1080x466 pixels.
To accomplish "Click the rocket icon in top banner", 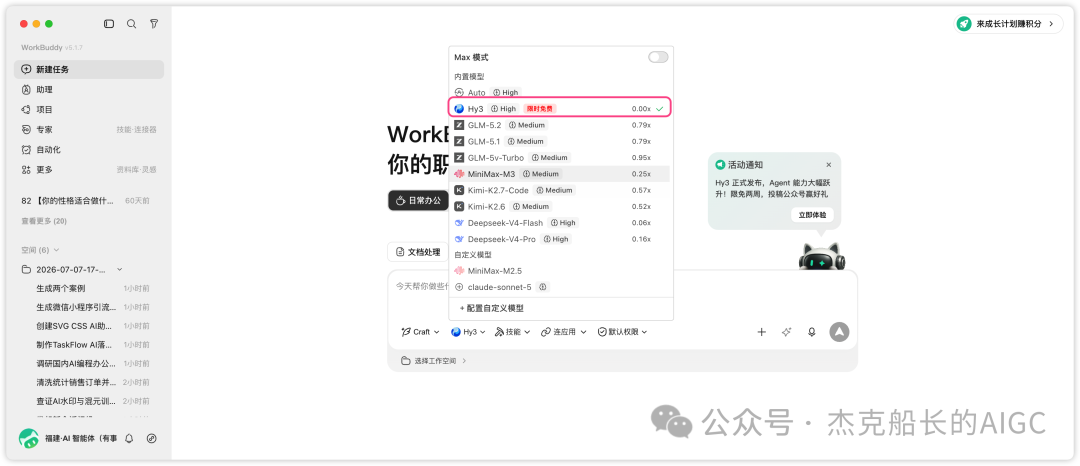I will pyautogui.click(x=964, y=23).
